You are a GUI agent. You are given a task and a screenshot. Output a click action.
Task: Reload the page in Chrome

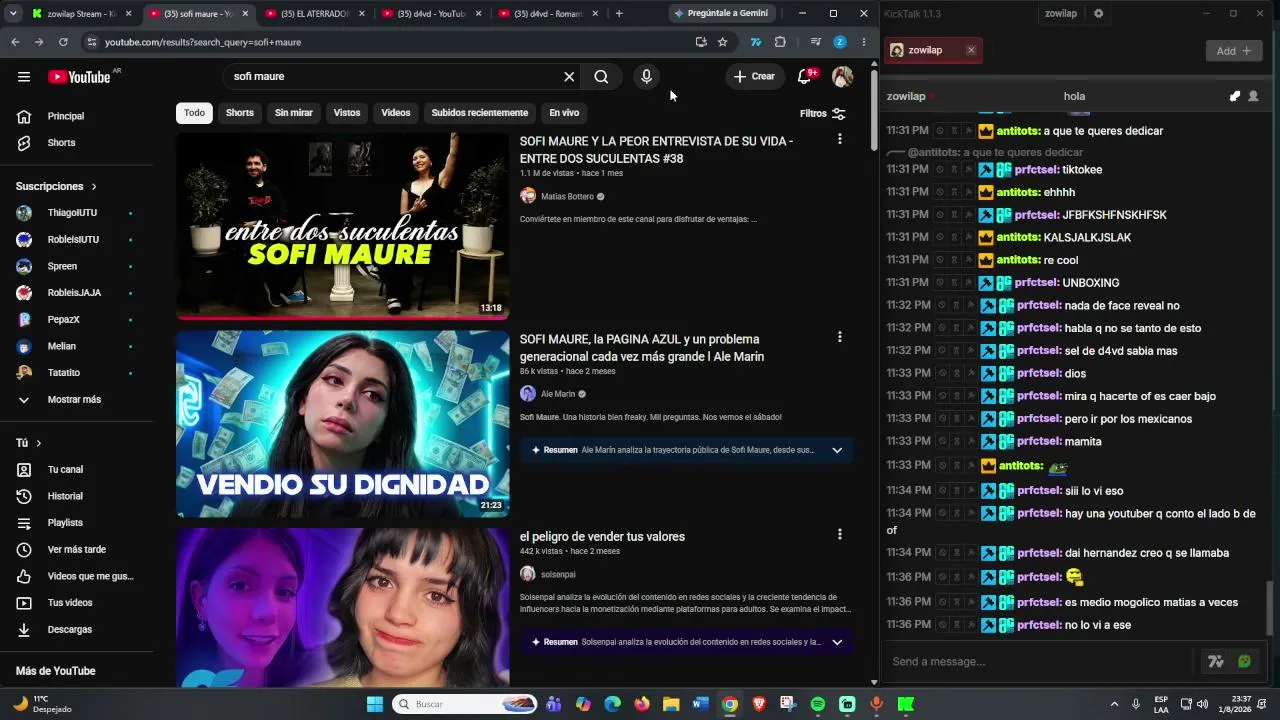pyautogui.click(x=63, y=42)
